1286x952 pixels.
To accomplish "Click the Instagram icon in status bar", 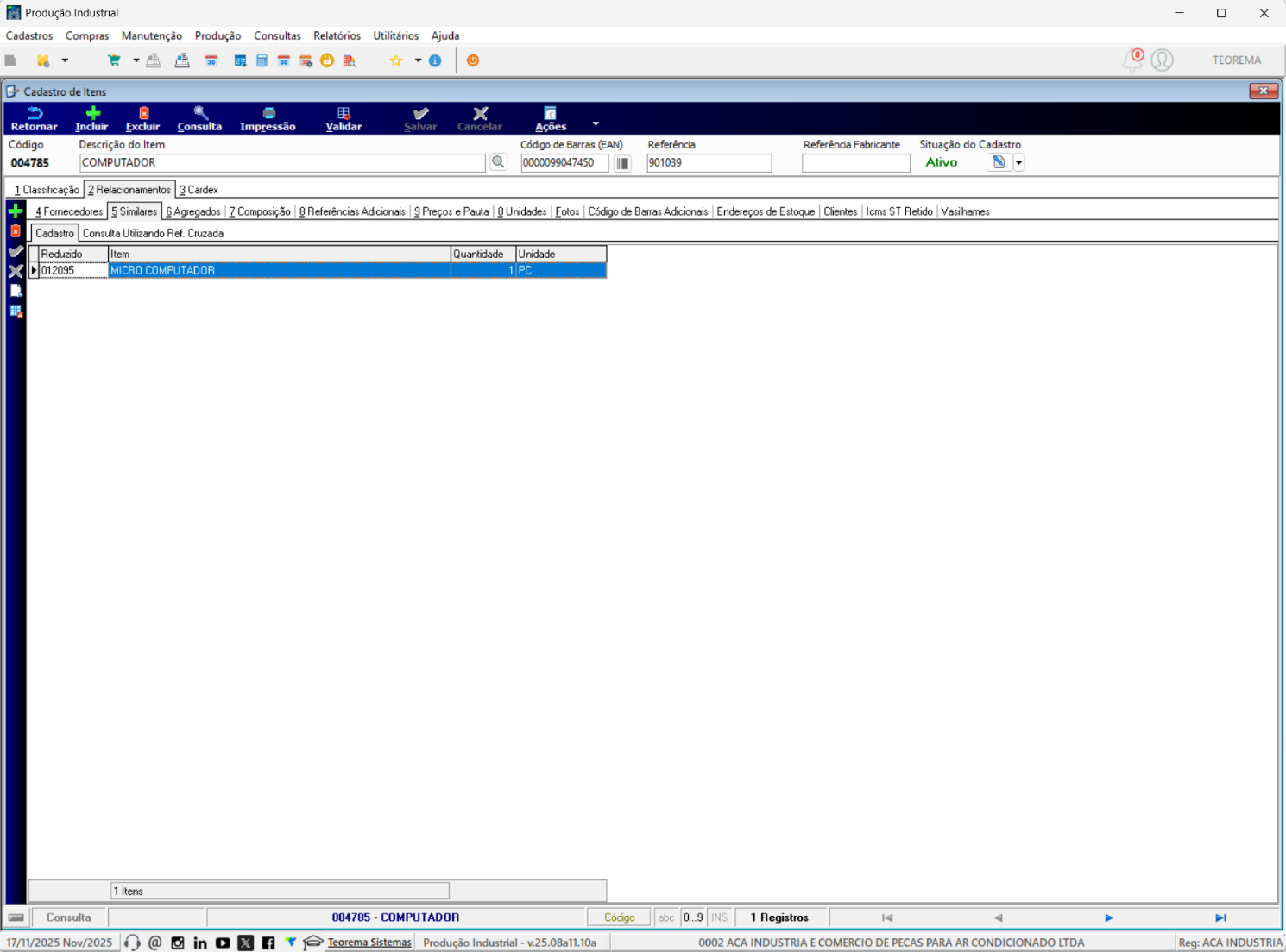I will click(x=178, y=943).
